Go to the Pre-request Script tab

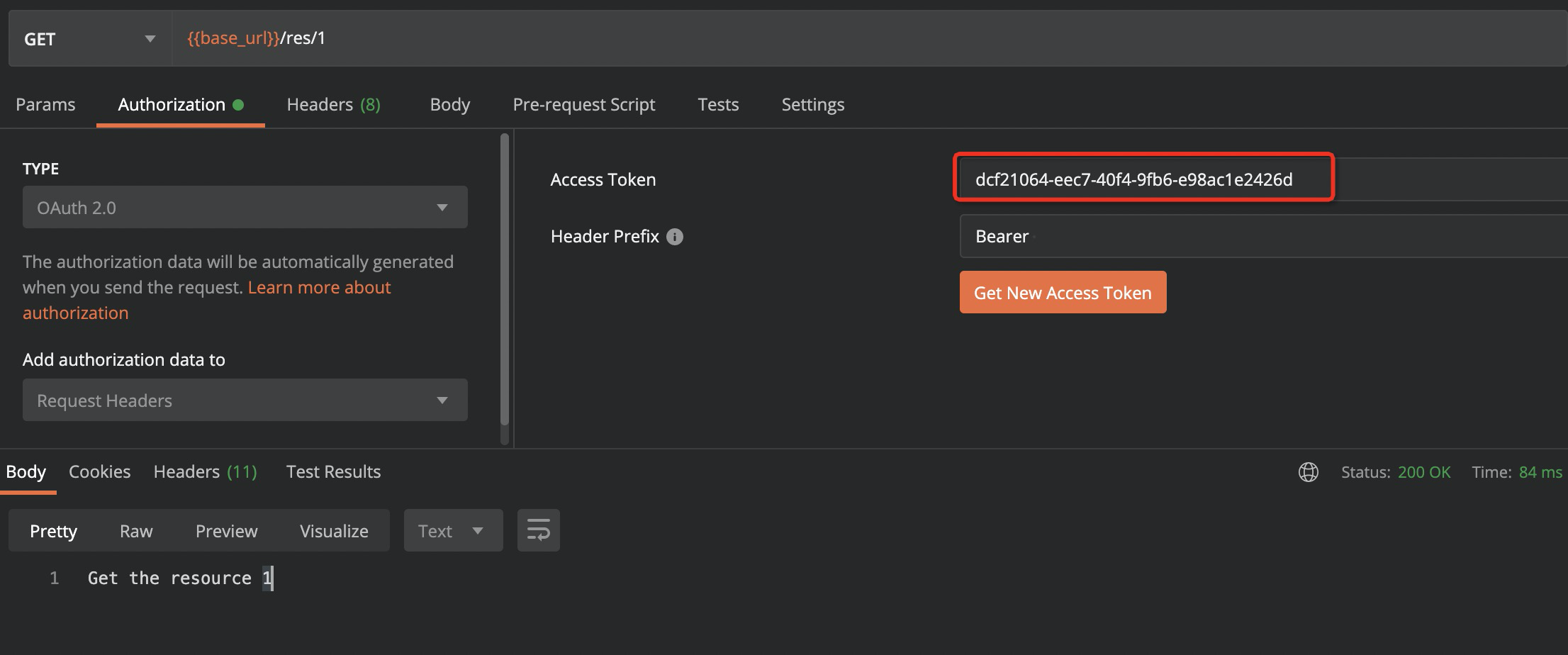(583, 105)
